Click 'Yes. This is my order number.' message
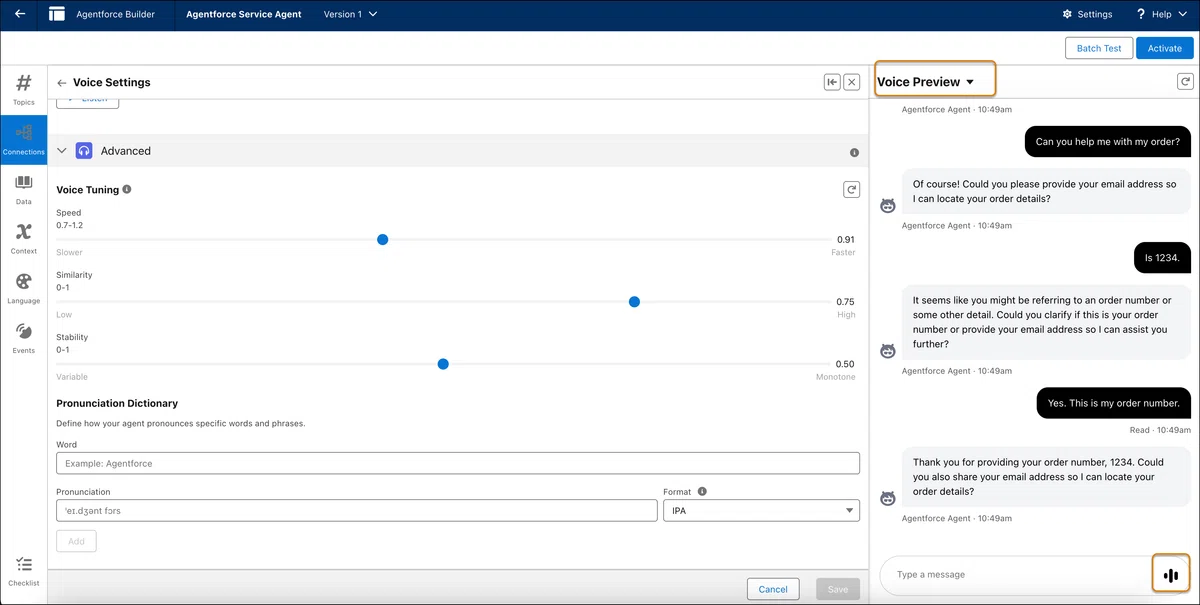Image resolution: width=1200 pixels, height=605 pixels. pos(1114,404)
